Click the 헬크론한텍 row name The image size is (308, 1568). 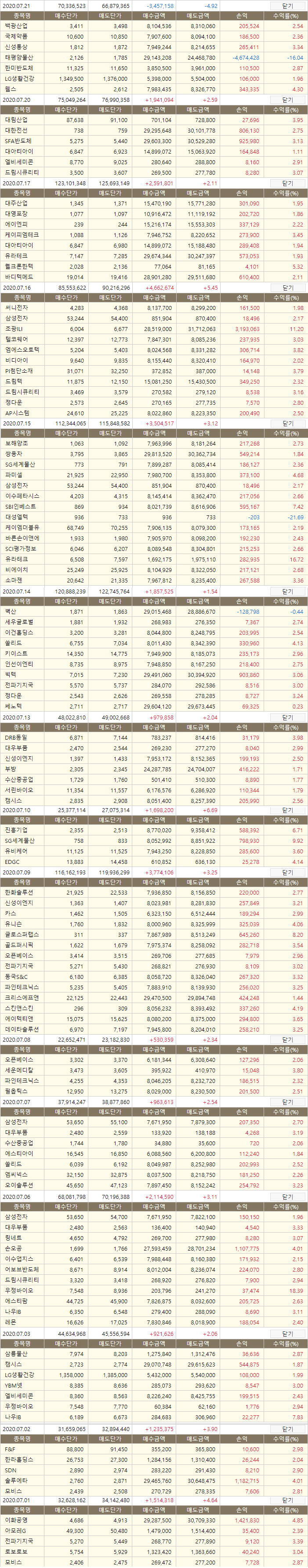click(19, 266)
